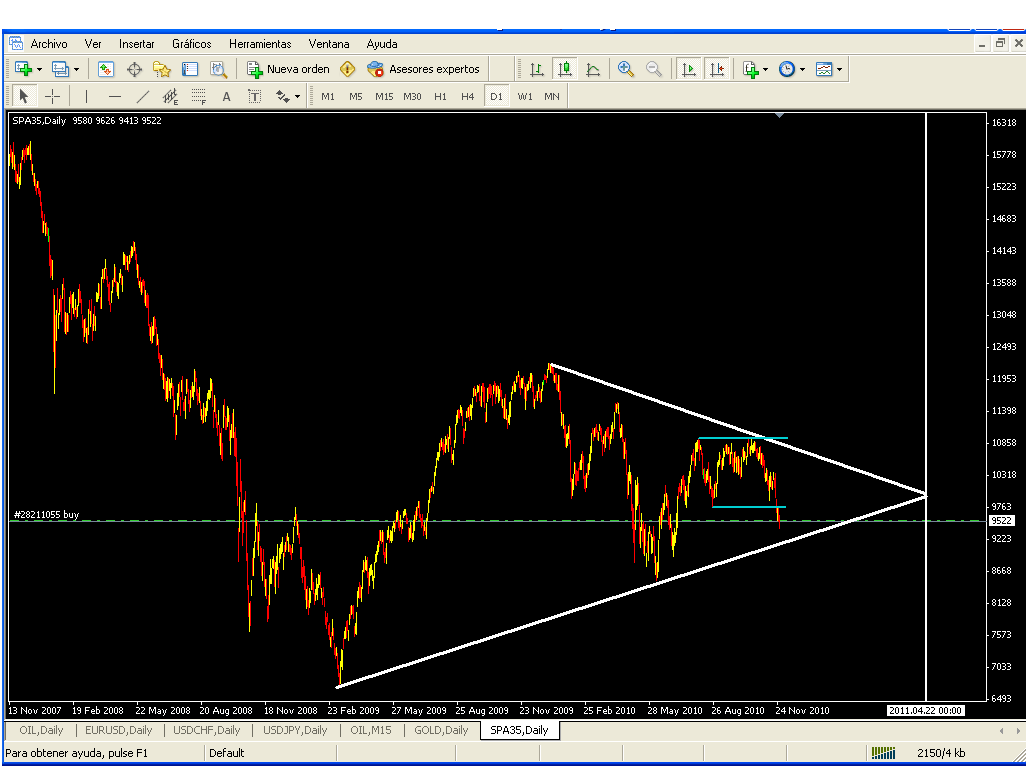The image size is (1032, 766).
Task: Click the profiles icon
Action: (61, 69)
